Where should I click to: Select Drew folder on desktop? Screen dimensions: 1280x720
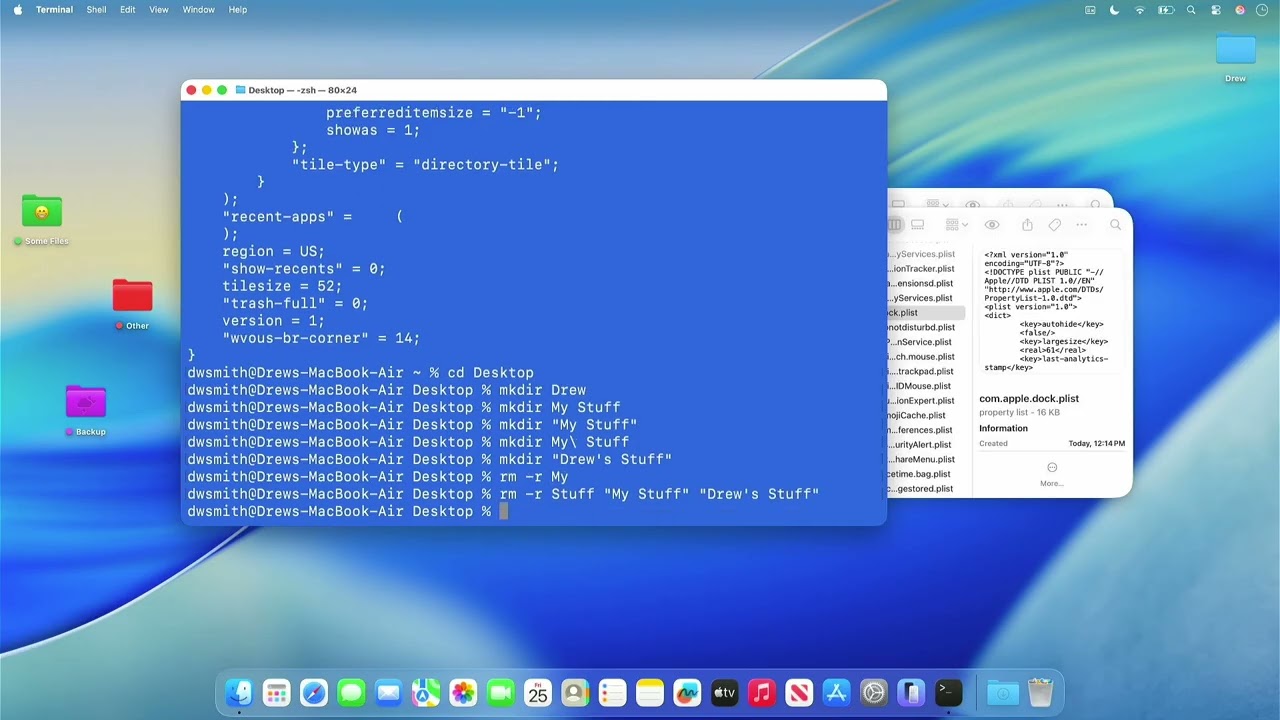click(1236, 58)
